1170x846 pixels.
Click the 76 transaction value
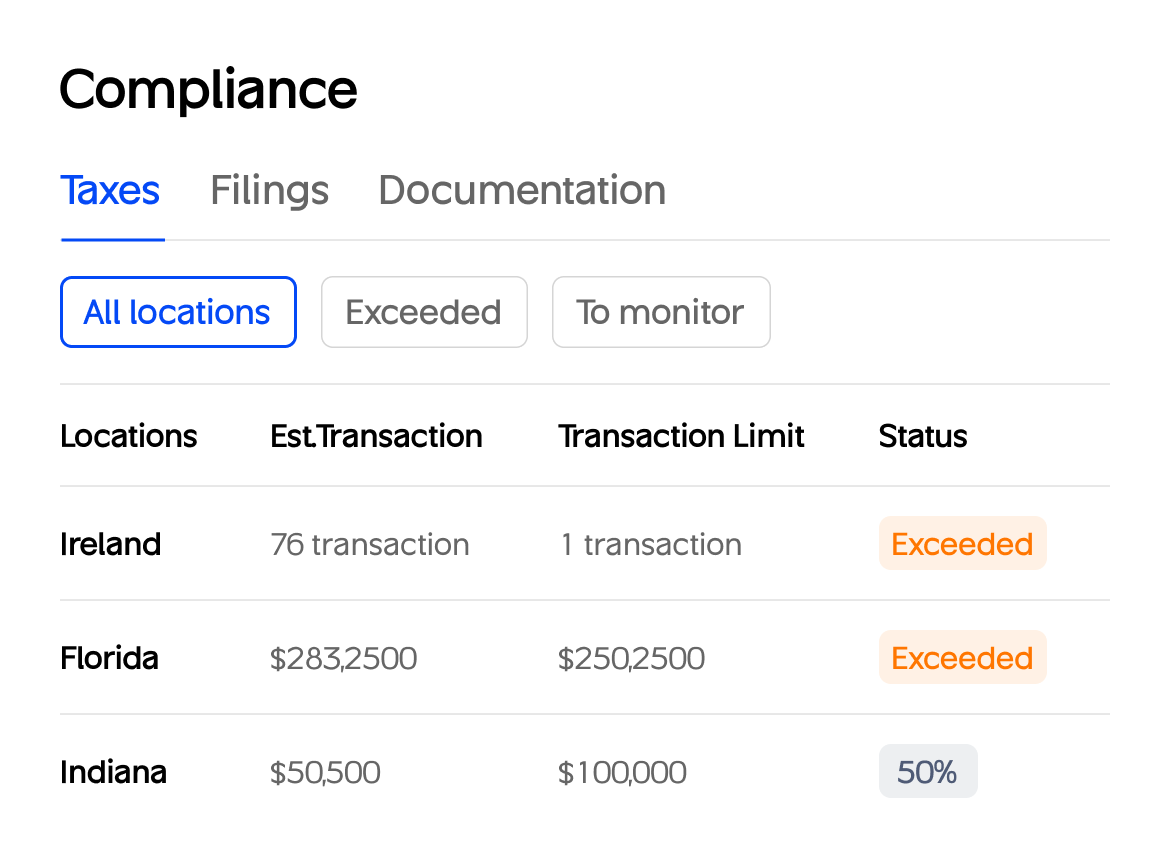point(370,545)
